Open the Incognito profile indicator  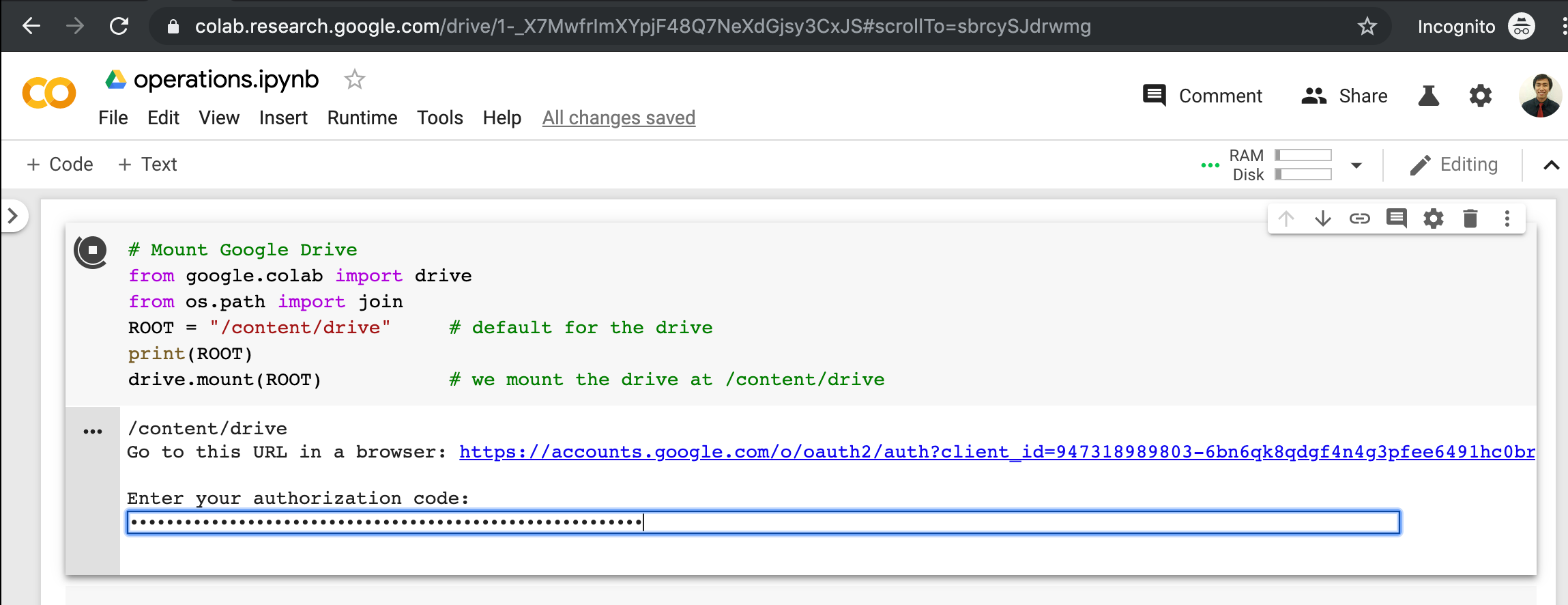tap(1476, 27)
